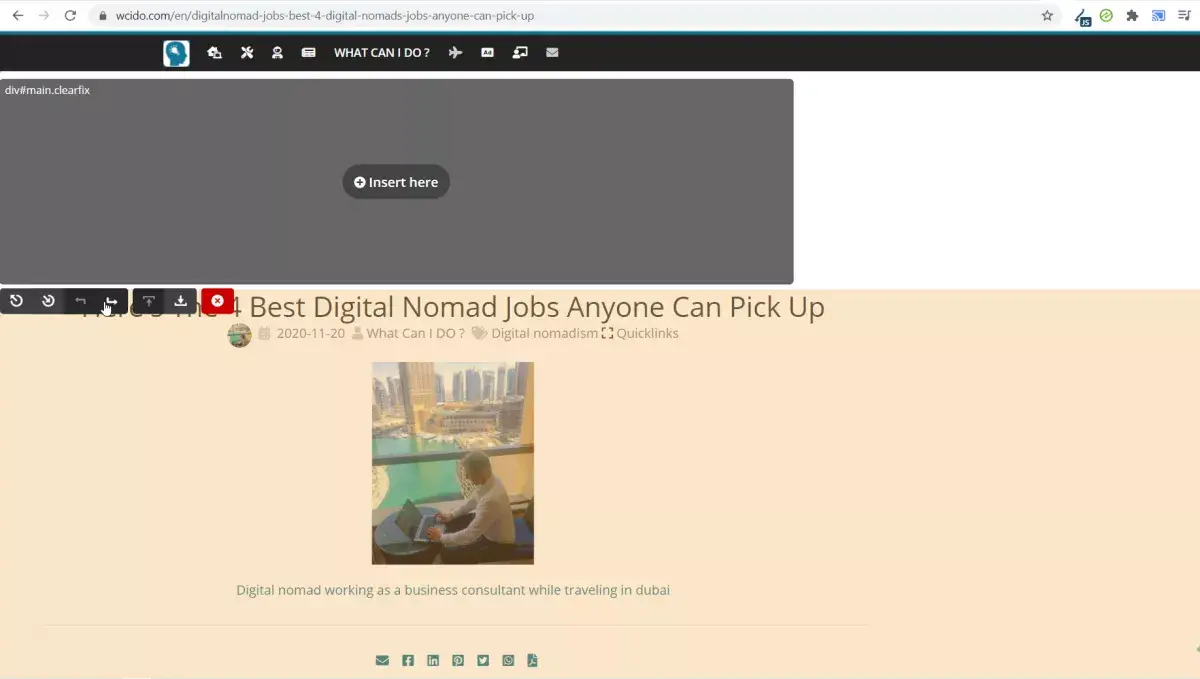Bookmark this page with the star icon

click(1047, 16)
